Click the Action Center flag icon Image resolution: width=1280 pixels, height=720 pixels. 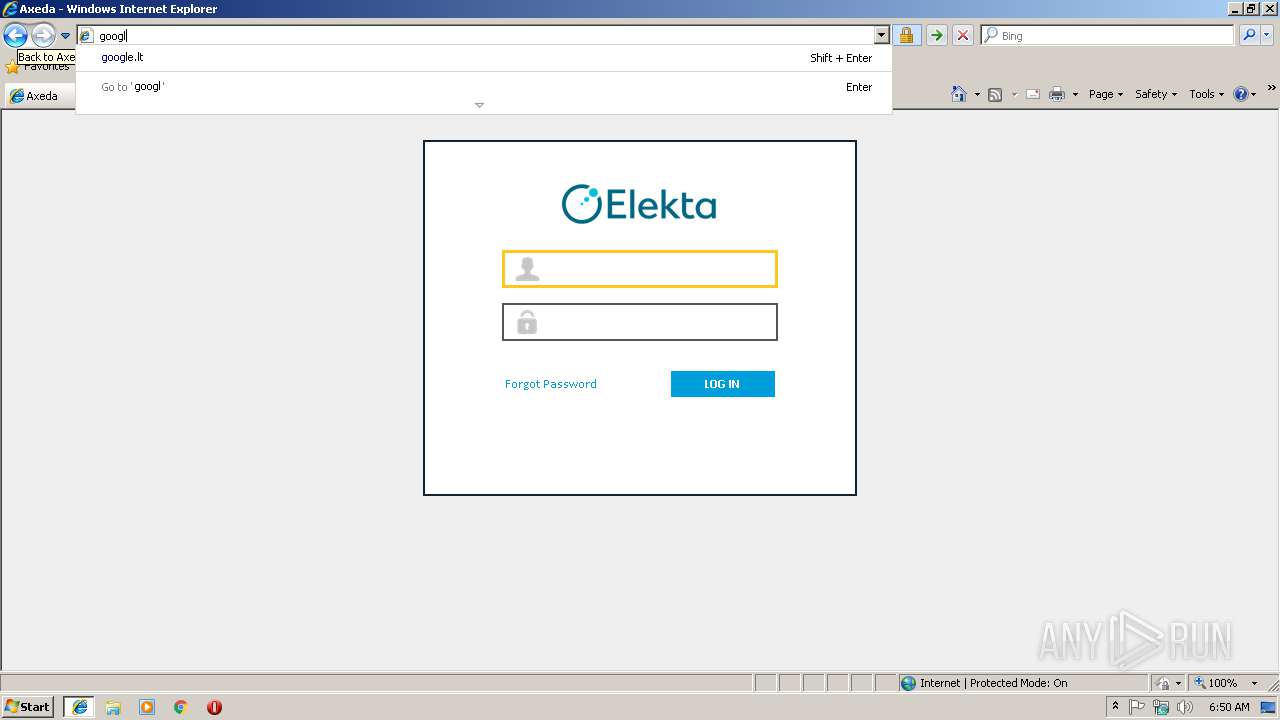[x=1138, y=707]
